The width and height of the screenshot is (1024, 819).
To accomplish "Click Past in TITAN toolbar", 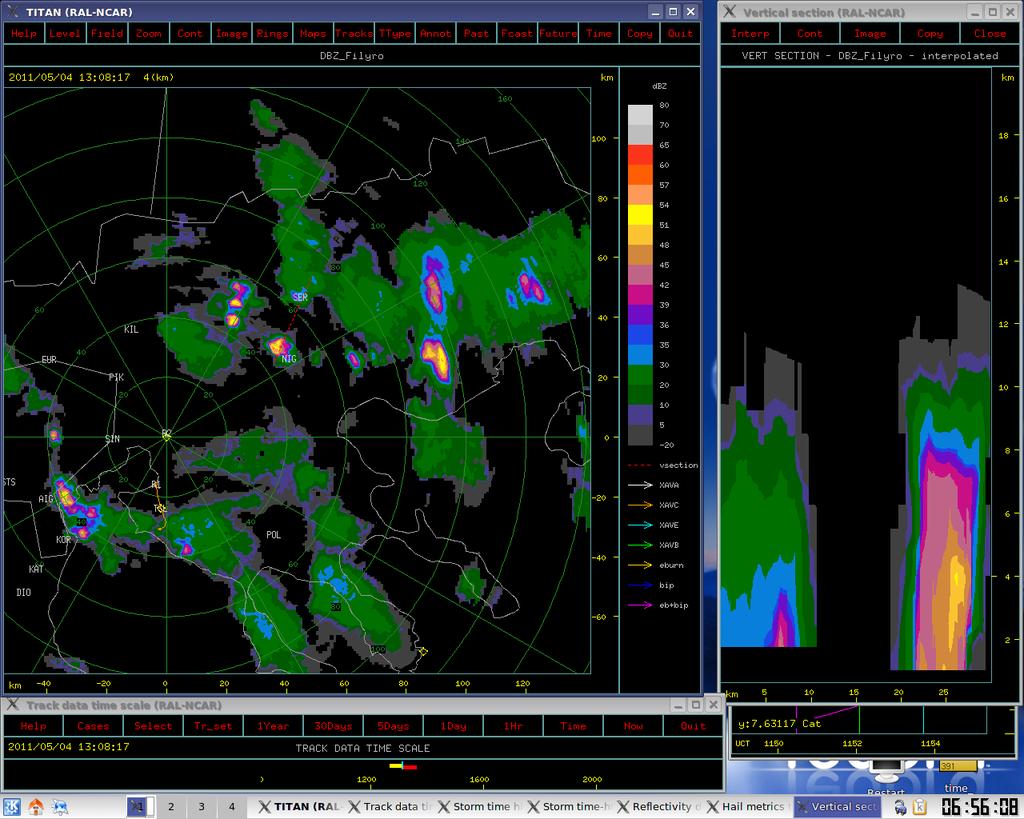I will pyautogui.click(x=476, y=33).
